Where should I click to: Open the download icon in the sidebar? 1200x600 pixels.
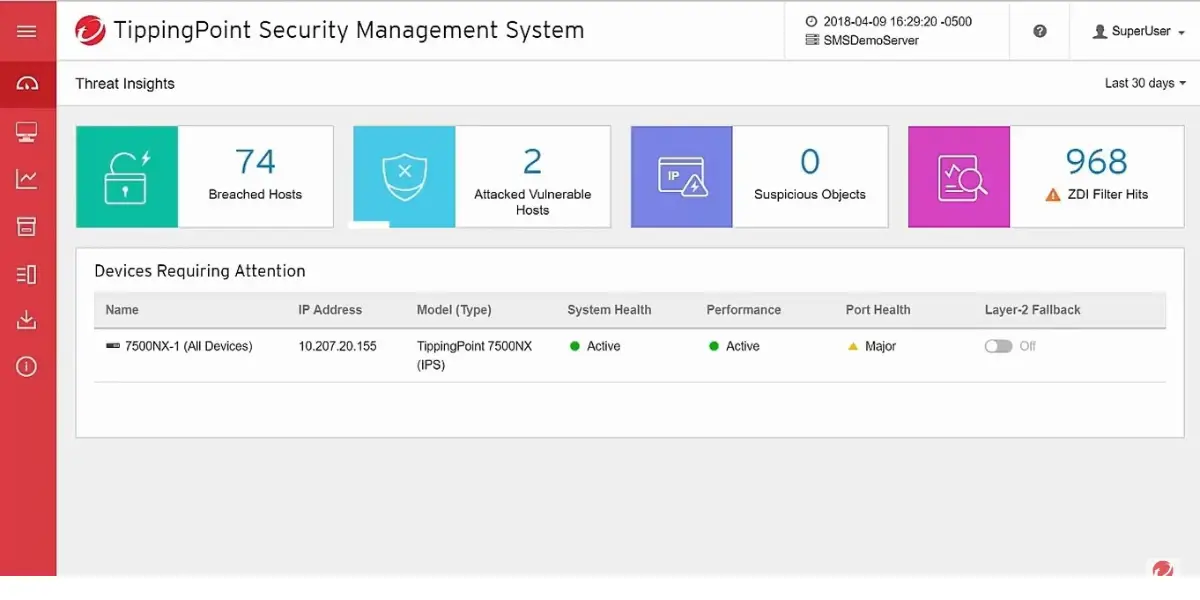pos(27,320)
